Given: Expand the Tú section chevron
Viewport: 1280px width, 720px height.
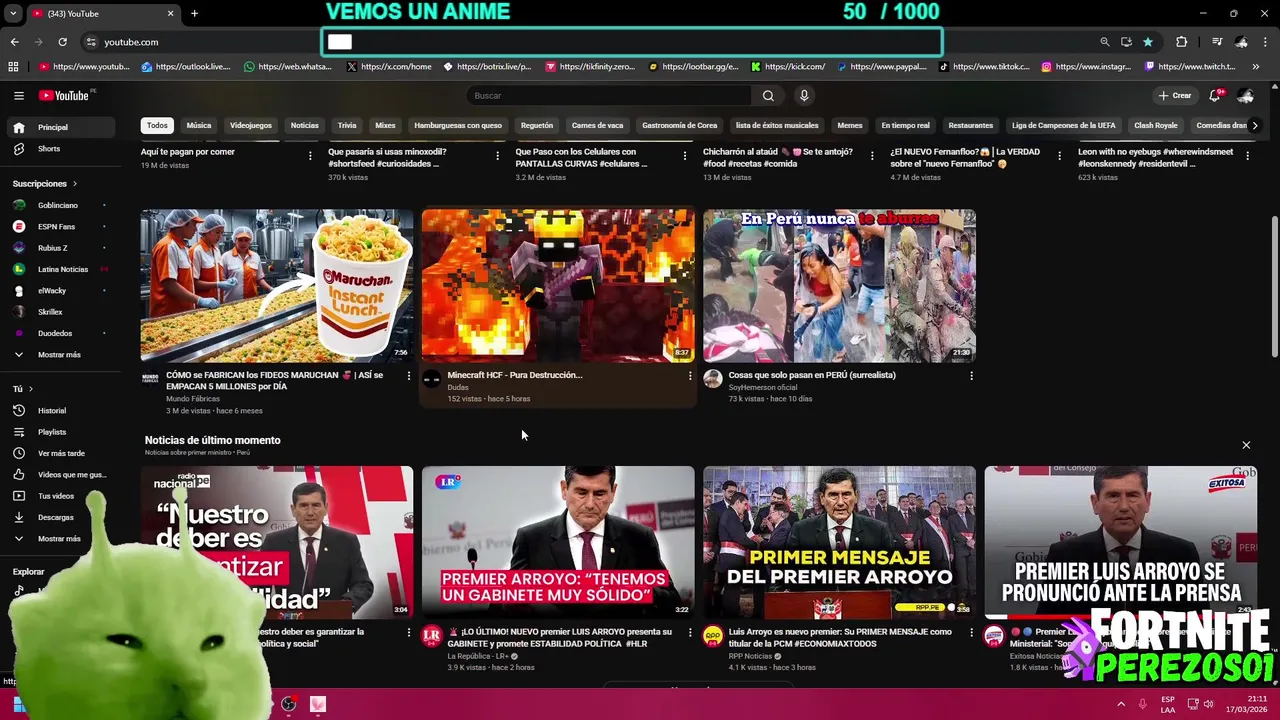Looking at the screenshot, I should pos(30,389).
